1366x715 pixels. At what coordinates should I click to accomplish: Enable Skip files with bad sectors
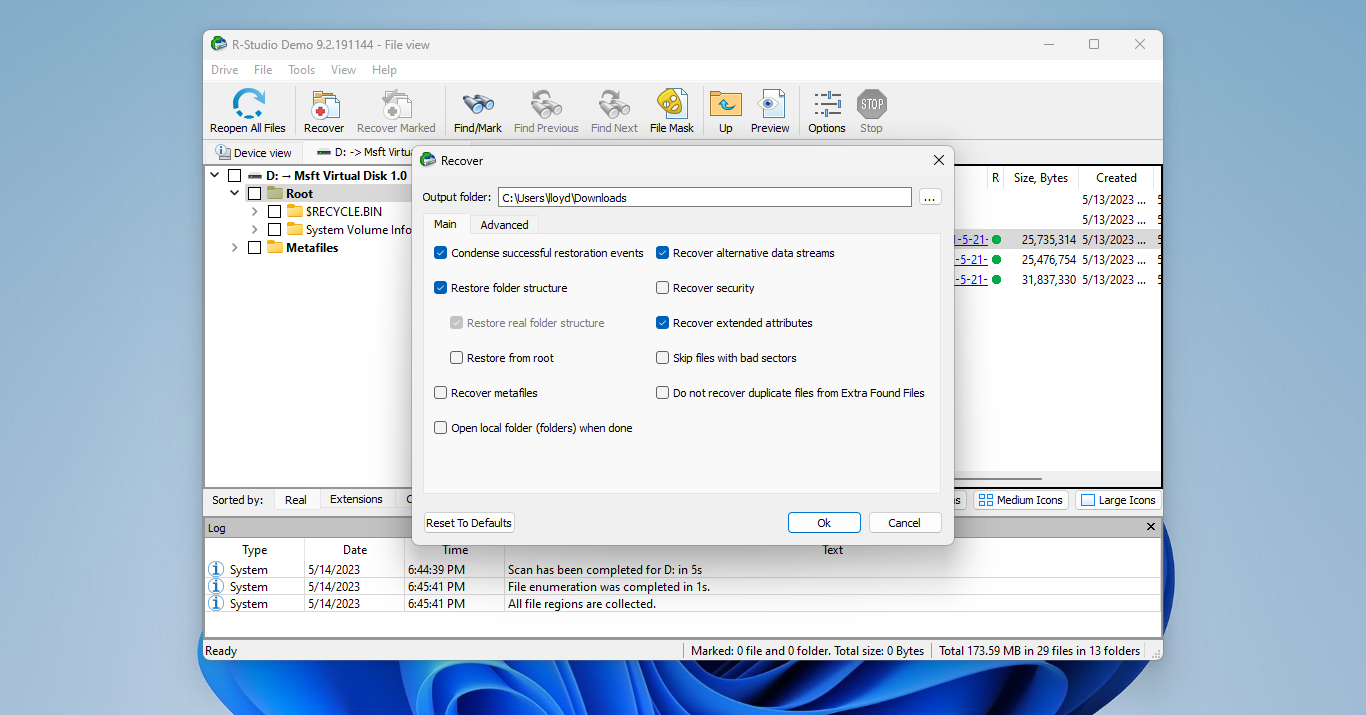coord(663,358)
